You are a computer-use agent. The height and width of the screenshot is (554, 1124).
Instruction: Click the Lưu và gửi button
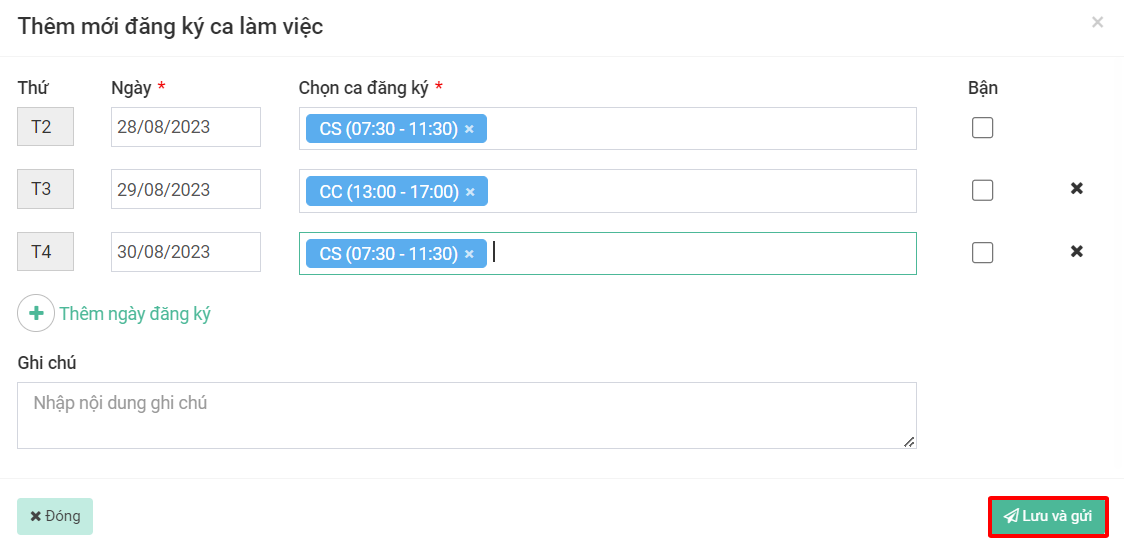(1048, 517)
